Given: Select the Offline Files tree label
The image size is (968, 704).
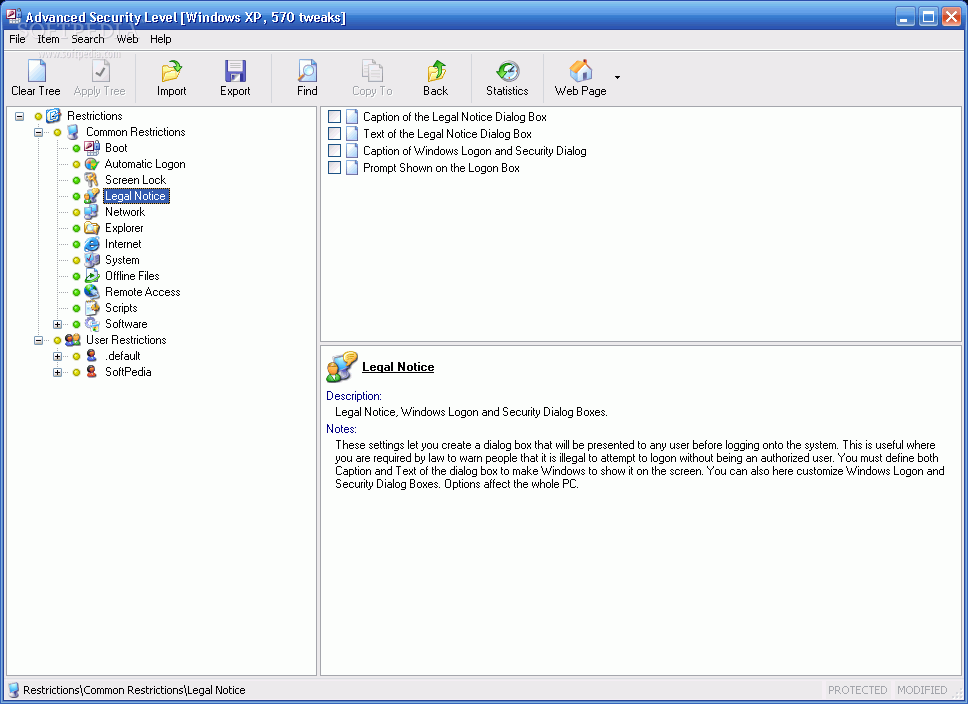Looking at the screenshot, I should 132,276.
